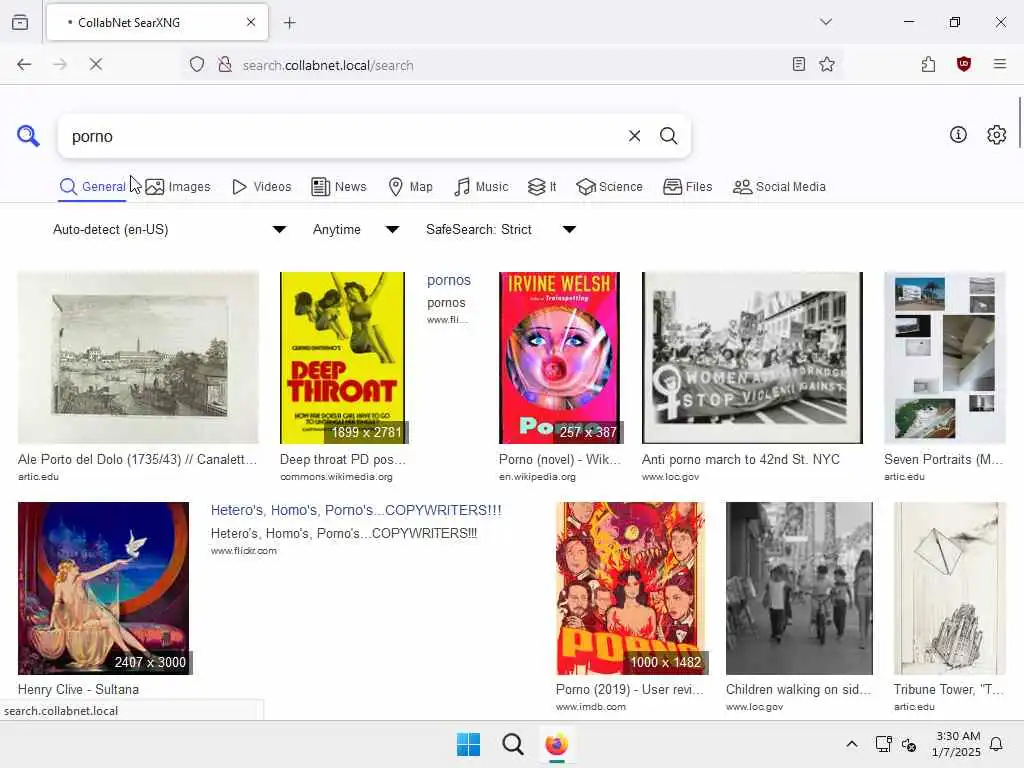Close the CollabNet SearXNG tab
Screen dimensions: 1024x768
click(x=251, y=22)
